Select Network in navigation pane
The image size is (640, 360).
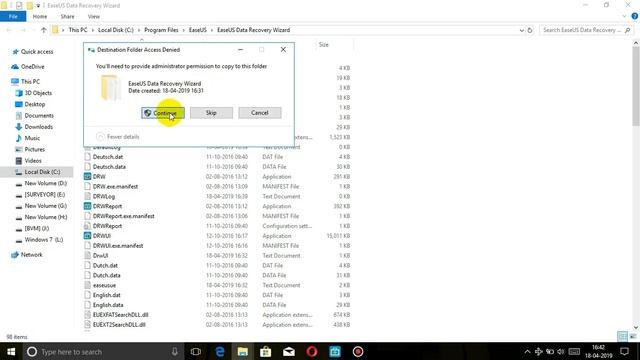[27, 255]
